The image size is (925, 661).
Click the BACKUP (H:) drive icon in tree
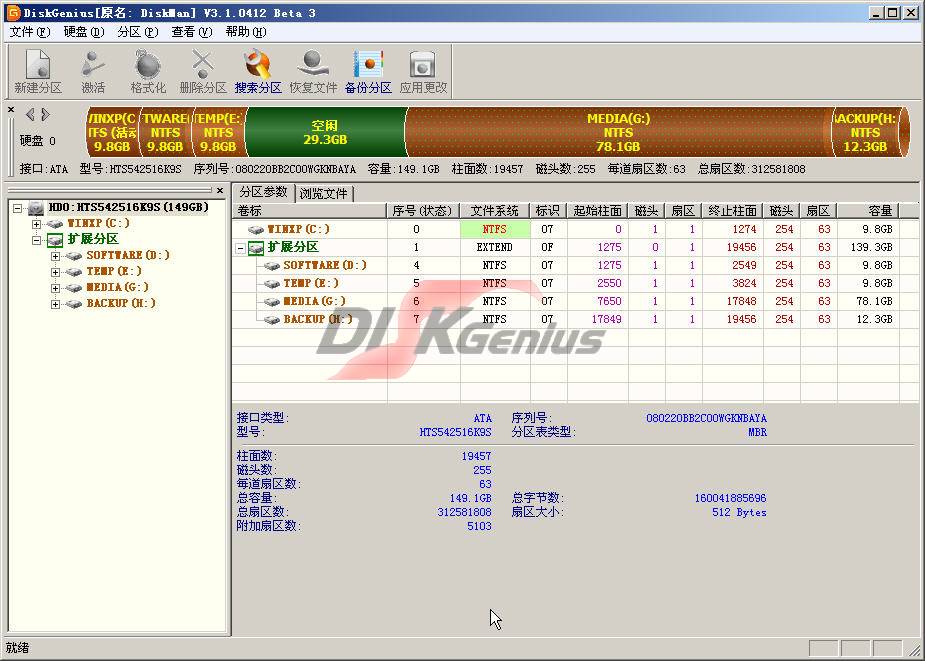coord(74,303)
